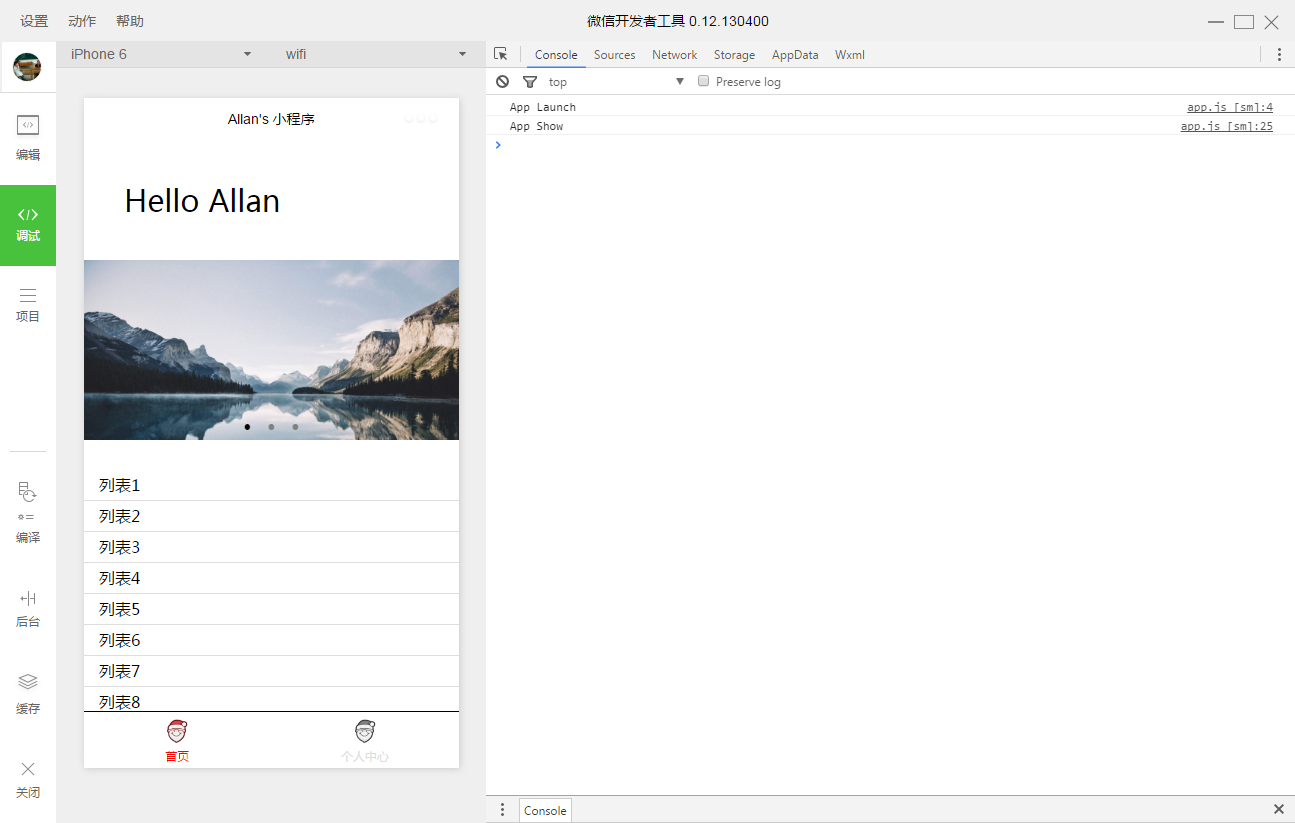This screenshot has width=1295, height=823.
Task: Open the 动作 menu
Action: tap(82, 21)
